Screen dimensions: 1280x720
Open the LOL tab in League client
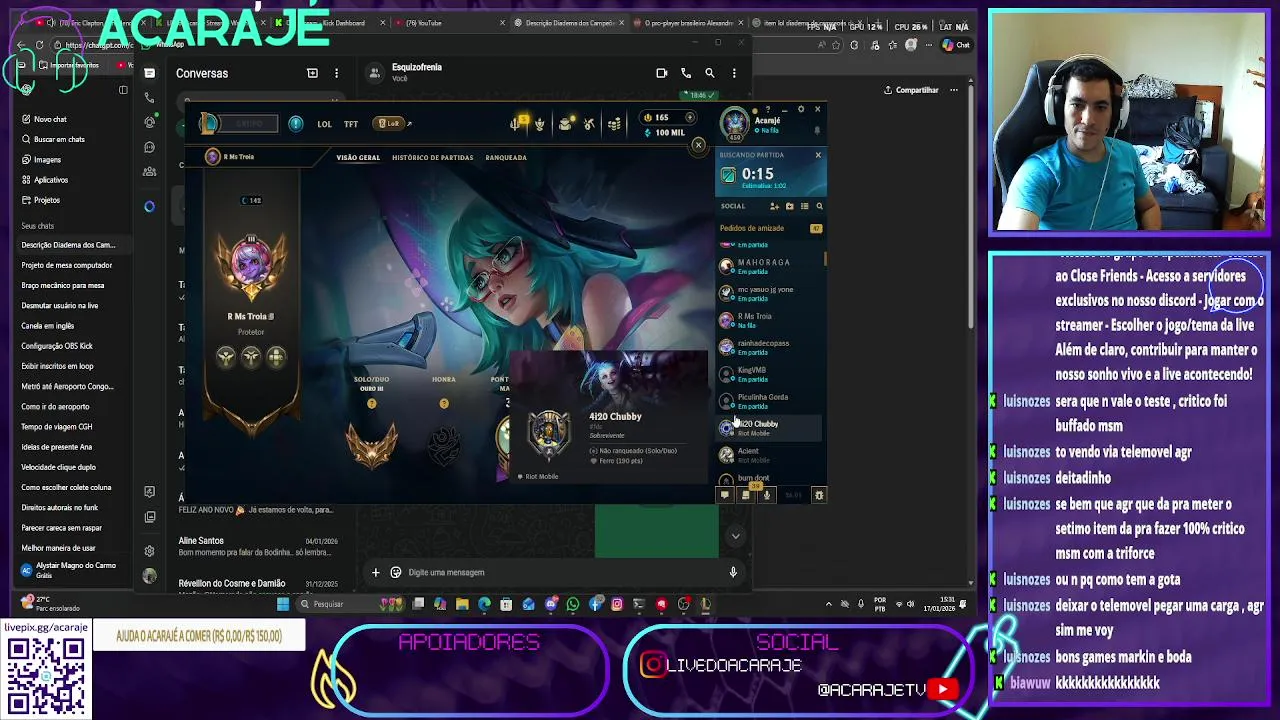(324, 124)
